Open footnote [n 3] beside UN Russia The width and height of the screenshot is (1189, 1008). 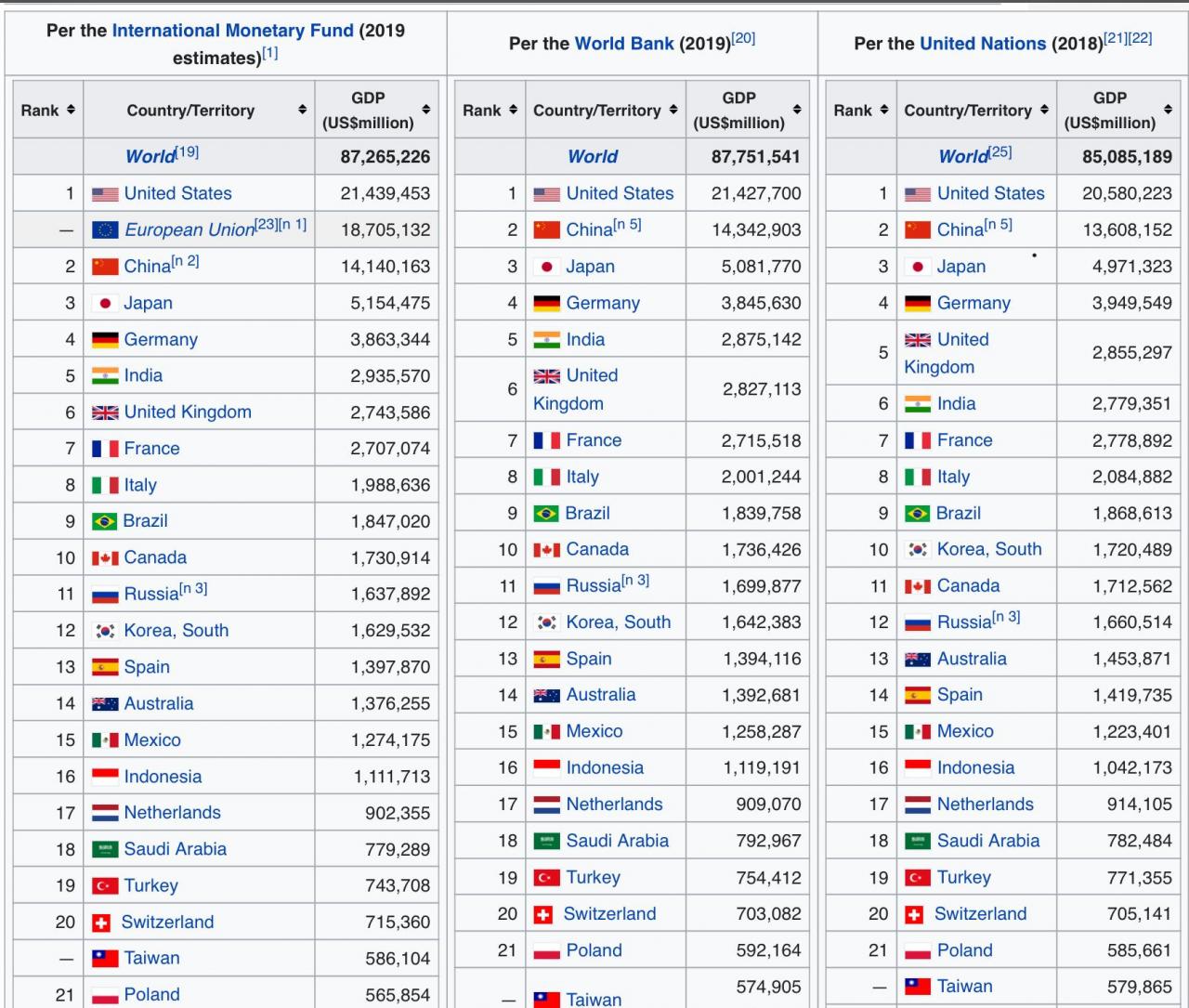1006,617
